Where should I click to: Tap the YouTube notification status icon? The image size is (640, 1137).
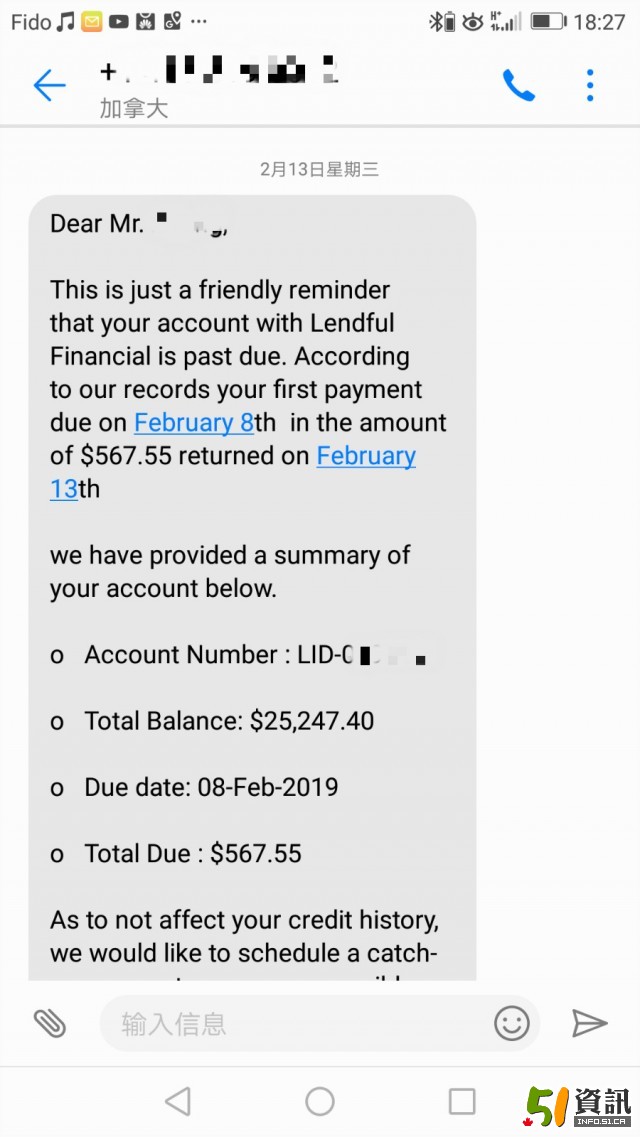[x=118, y=22]
